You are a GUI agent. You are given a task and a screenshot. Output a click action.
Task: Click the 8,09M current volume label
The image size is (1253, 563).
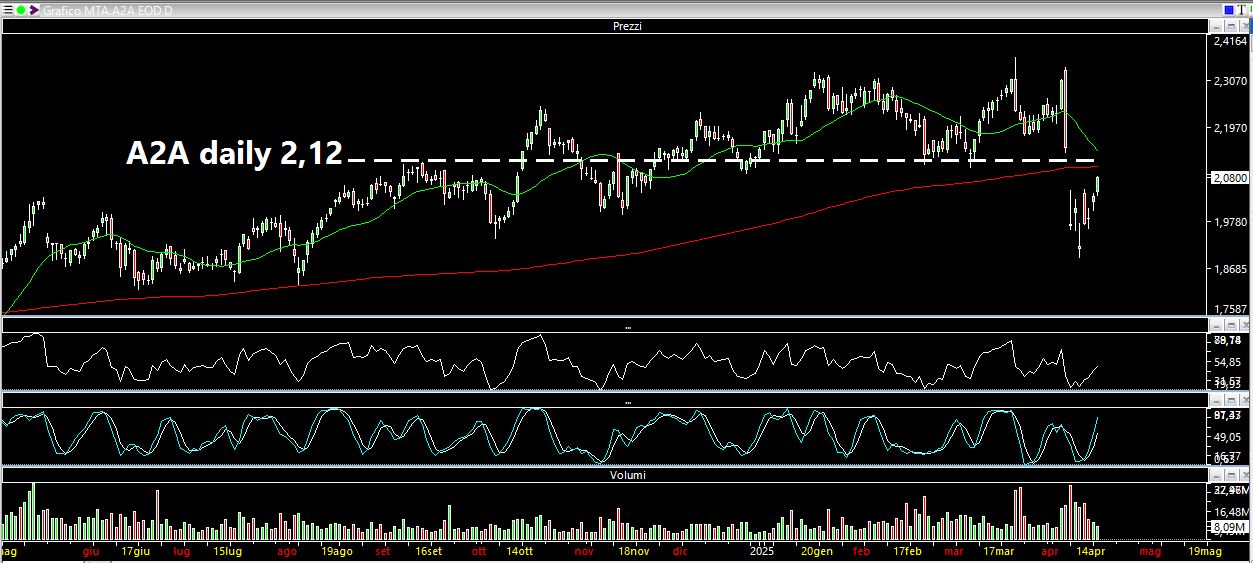(1230, 526)
